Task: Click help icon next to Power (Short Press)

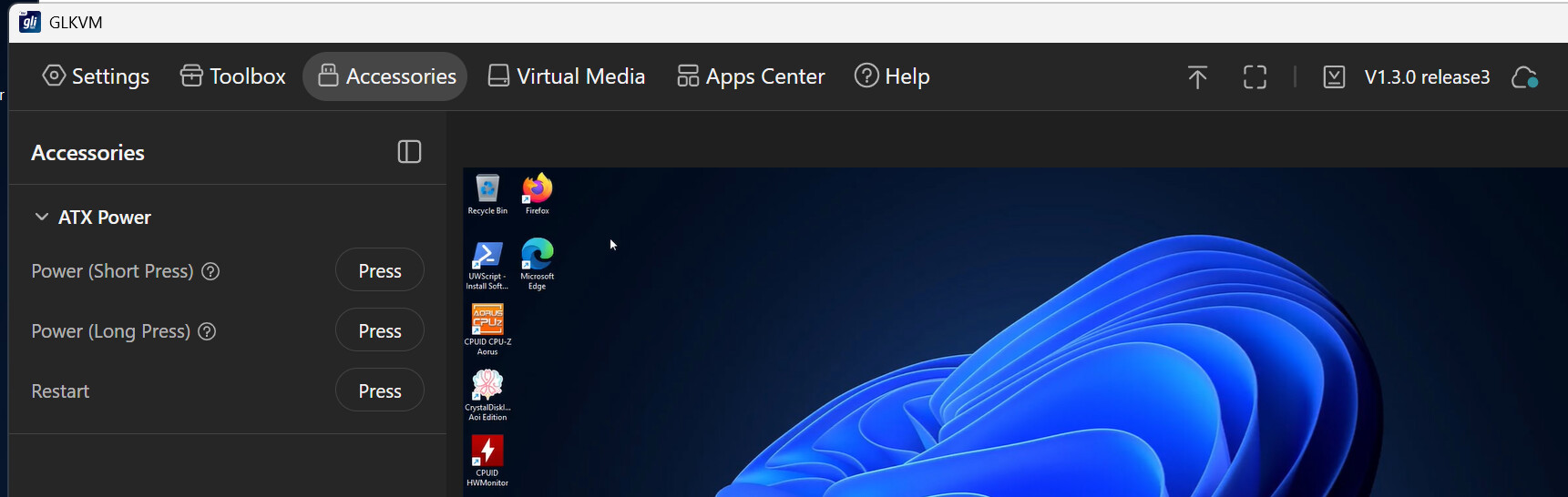Action: pyautogui.click(x=210, y=271)
